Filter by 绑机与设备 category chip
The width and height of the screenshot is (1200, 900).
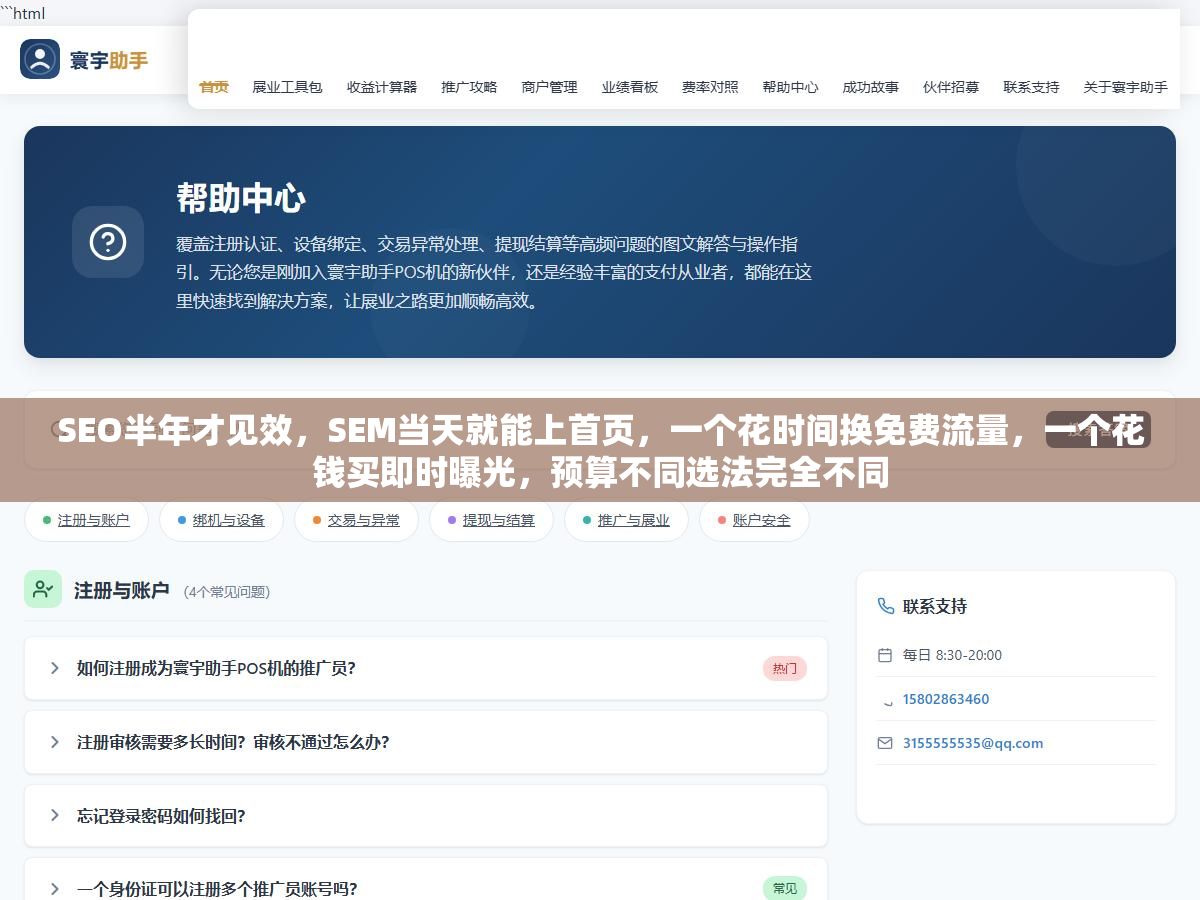[221, 520]
